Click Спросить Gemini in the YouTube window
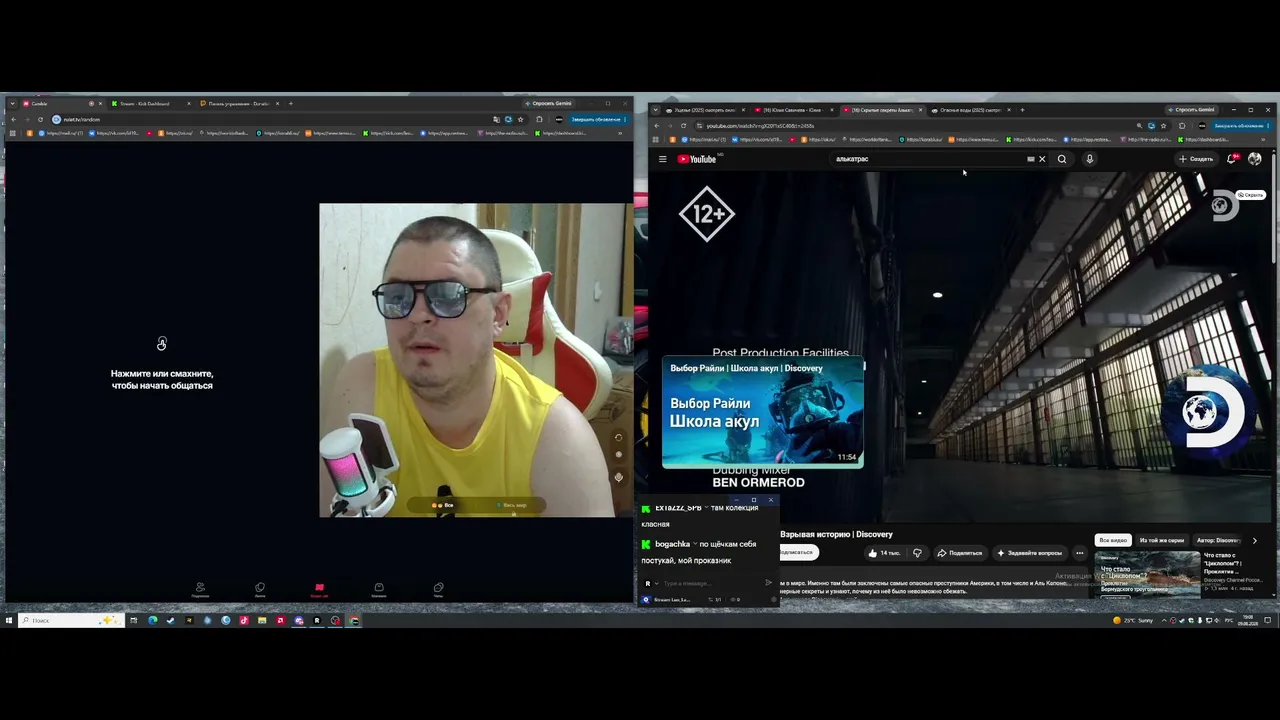This screenshot has width=1280, height=720. [1191, 110]
